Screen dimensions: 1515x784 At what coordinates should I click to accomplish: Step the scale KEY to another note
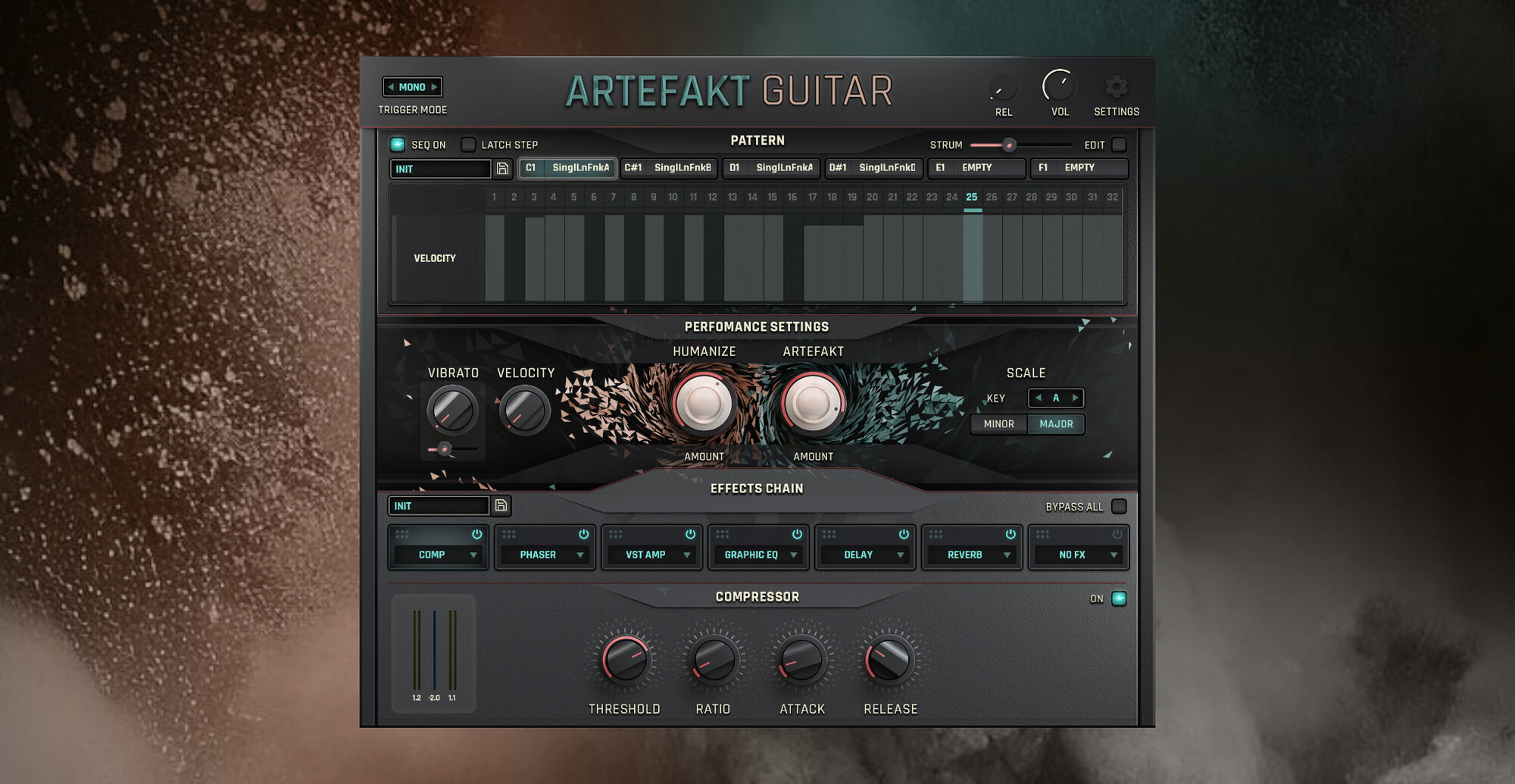(x=1076, y=398)
